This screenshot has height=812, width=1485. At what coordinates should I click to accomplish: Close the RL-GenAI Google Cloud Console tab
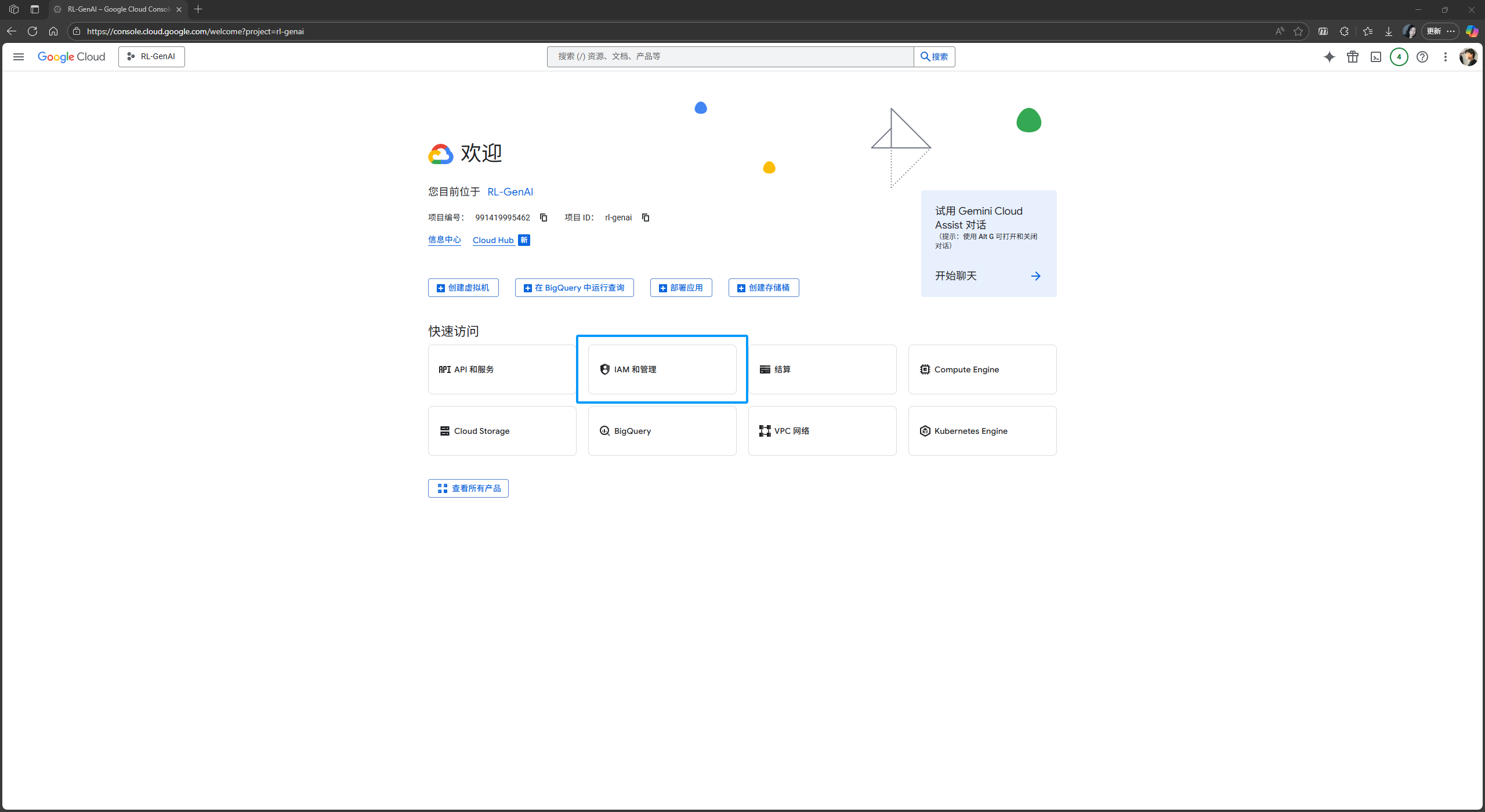pyautogui.click(x=179, y=9)
